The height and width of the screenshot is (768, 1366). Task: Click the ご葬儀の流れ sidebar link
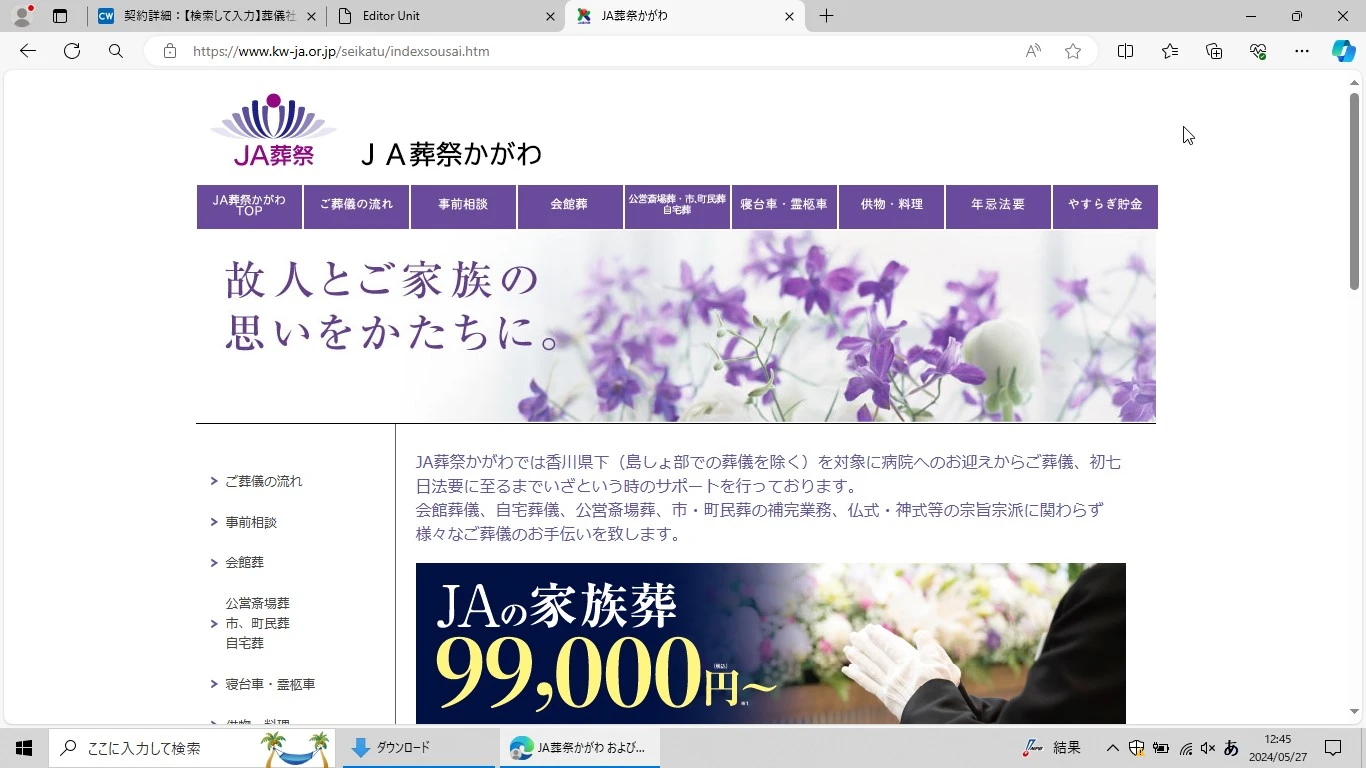[263, 481]
